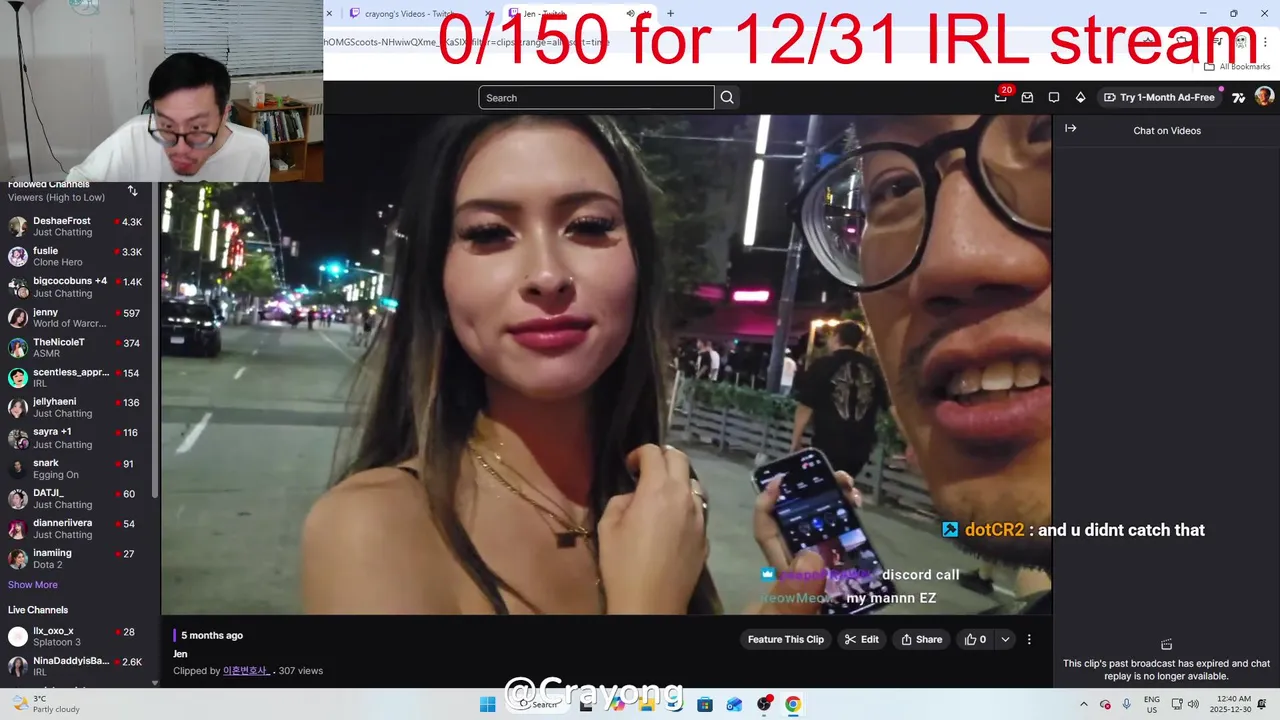This screenshot has height=720, width=1280.
Task: Open Microsoft Store from taskbar
Action: (x=704, y=704)
